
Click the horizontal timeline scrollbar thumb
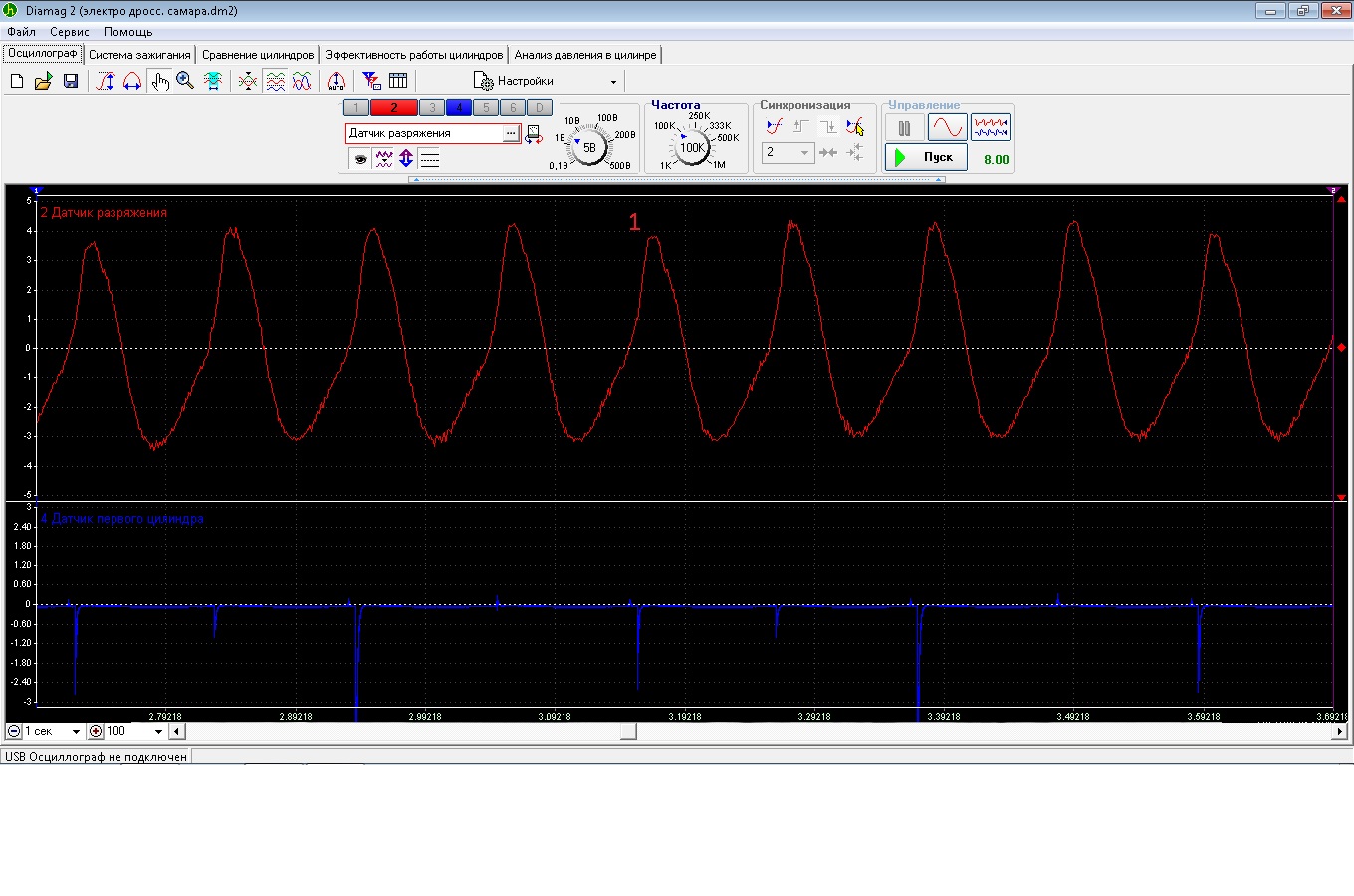628,731
